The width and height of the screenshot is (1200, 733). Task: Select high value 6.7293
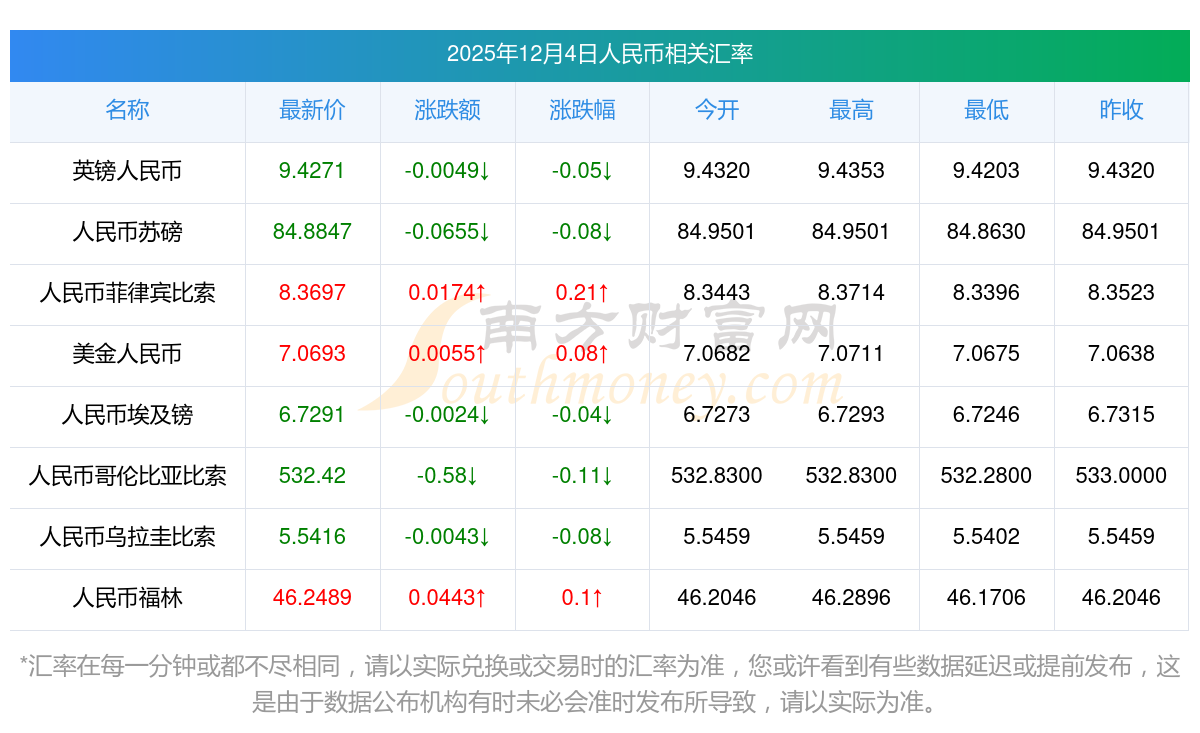[851, 415]
